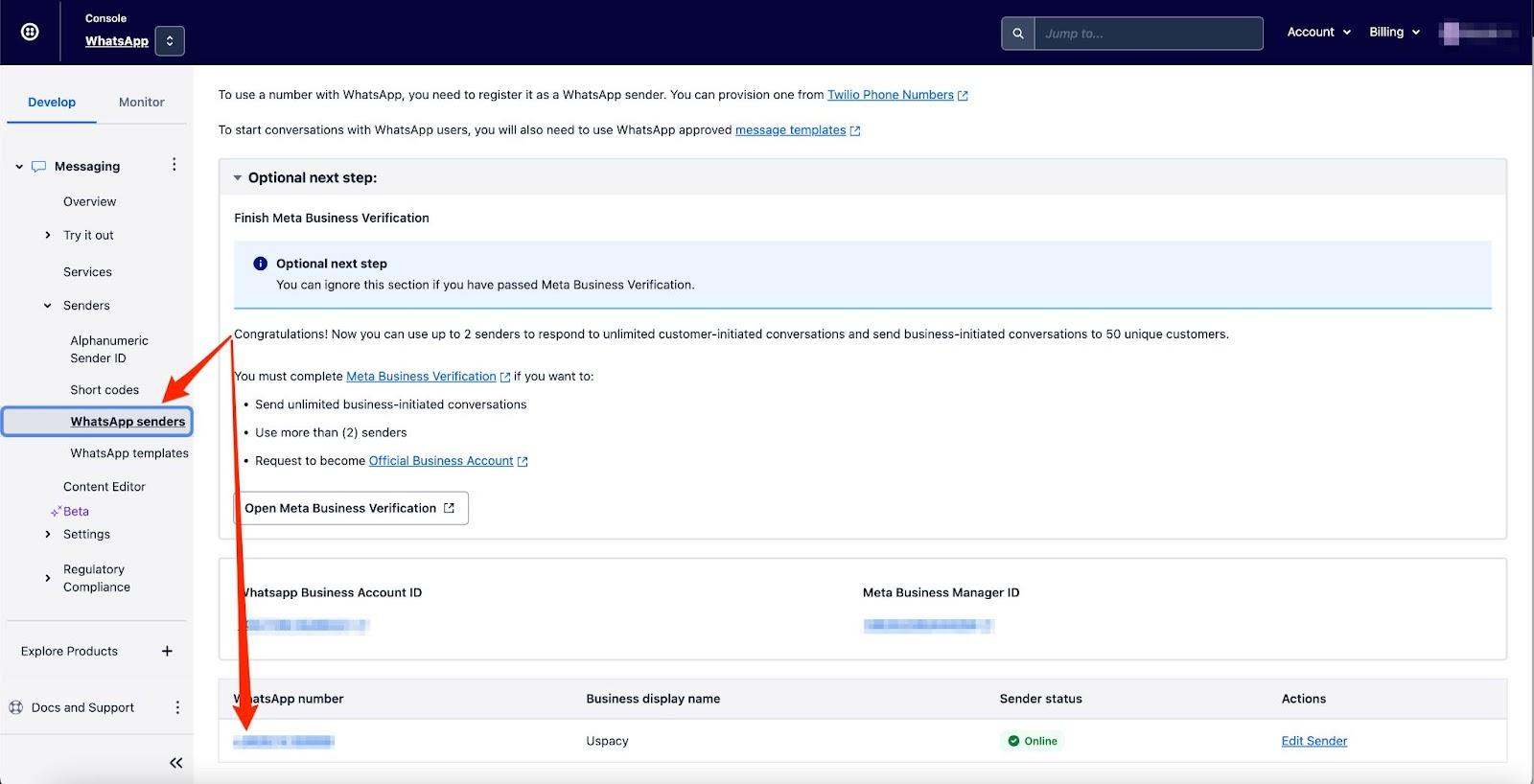Click the Docs and Support lifebuoy icon
The image size is (1534, 784).
16,707
